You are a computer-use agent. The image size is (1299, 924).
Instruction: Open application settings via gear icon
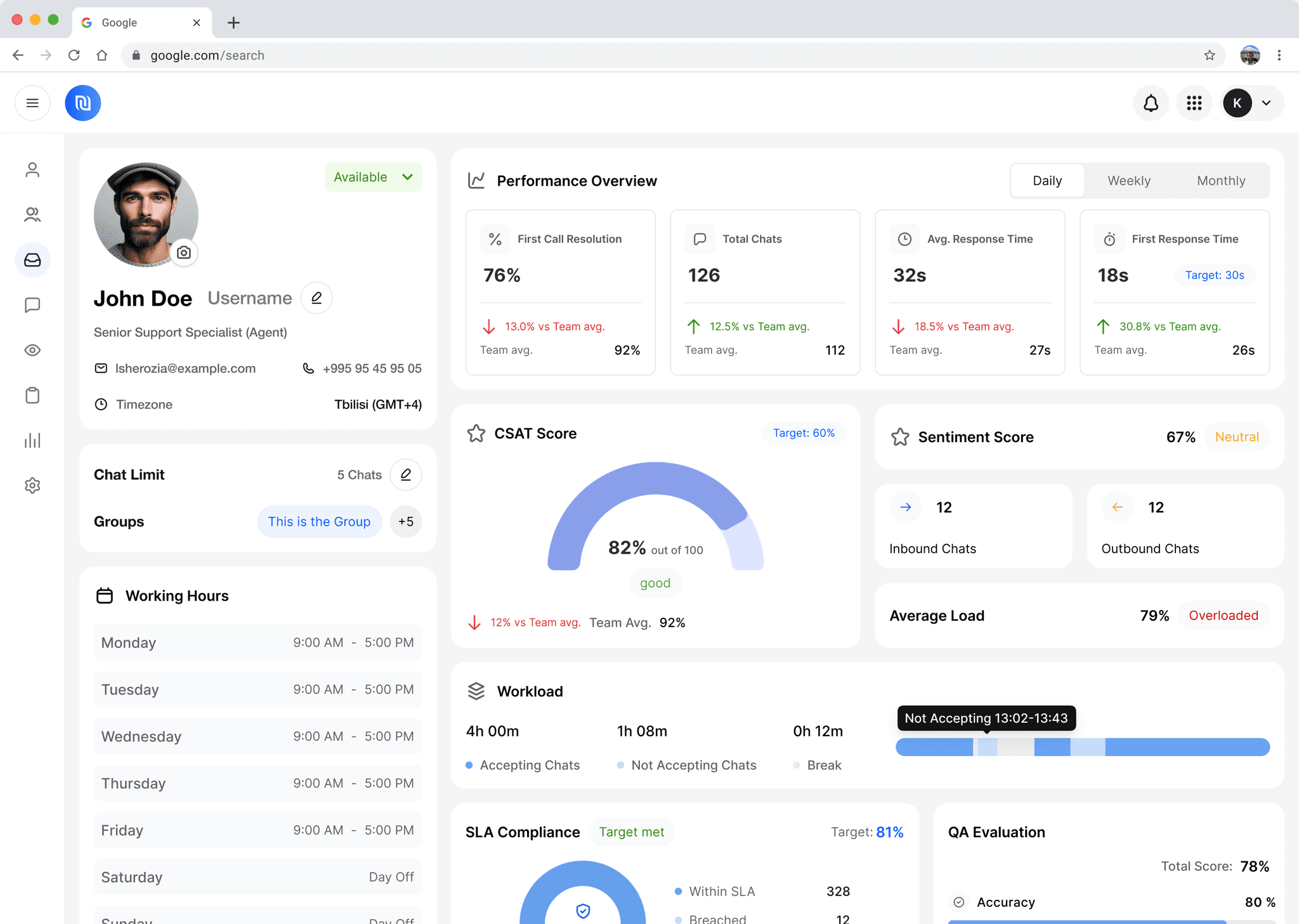pyautogui.click(x=32, y=485)
